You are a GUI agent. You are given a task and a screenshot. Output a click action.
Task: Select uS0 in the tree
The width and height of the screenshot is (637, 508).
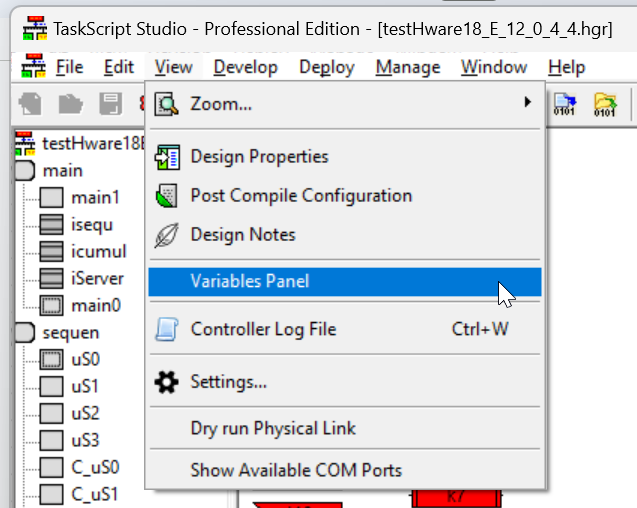click(x=85, y=360)
